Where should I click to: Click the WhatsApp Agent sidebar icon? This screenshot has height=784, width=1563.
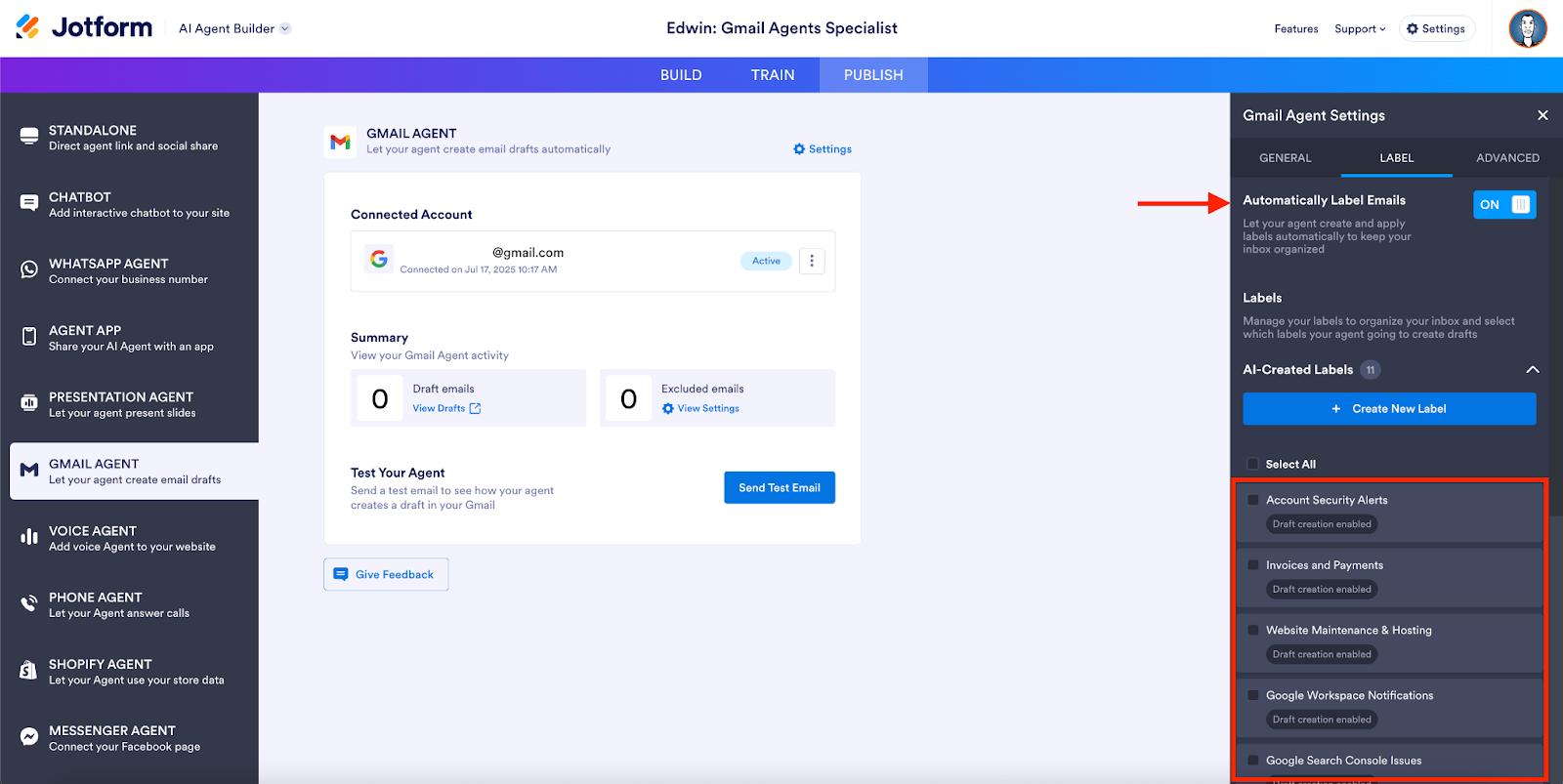(29, 269)
